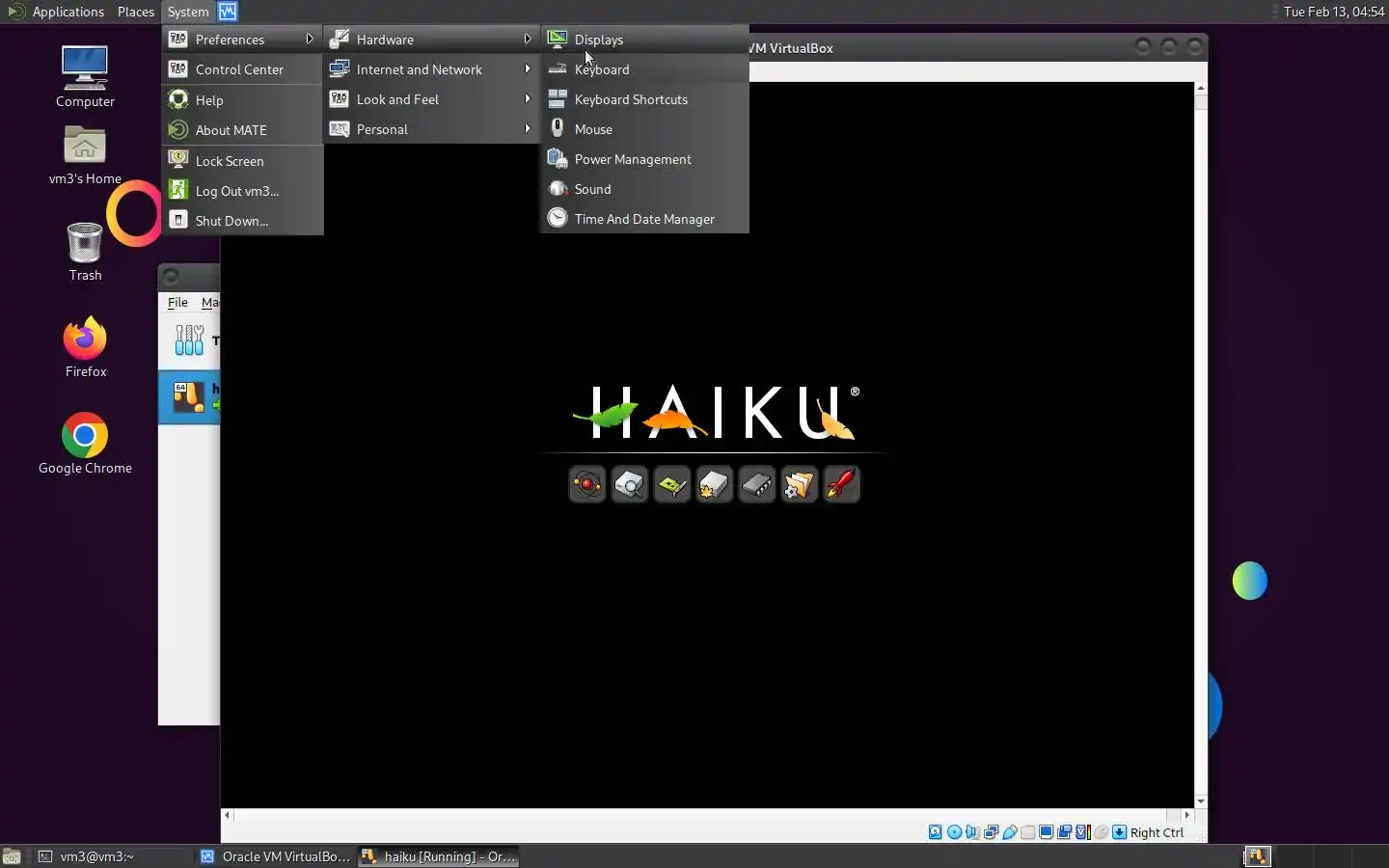This screenshot has width=1389, height=868.
Task: Select Keyboard Shortcuts menu entry
Action: click(x=644, y=99)
